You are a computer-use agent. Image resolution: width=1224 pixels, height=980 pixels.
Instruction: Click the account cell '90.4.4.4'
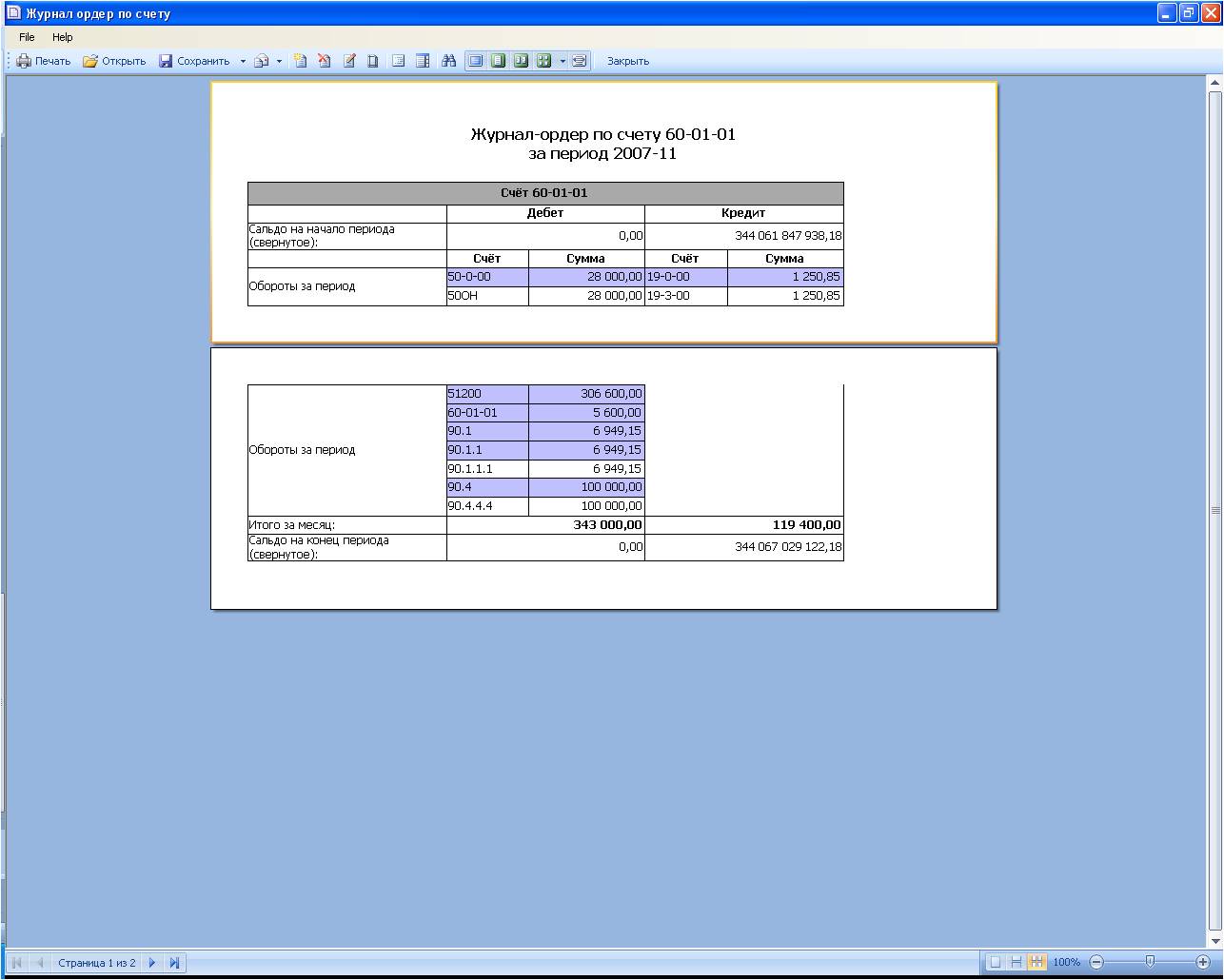pos(487,506)
